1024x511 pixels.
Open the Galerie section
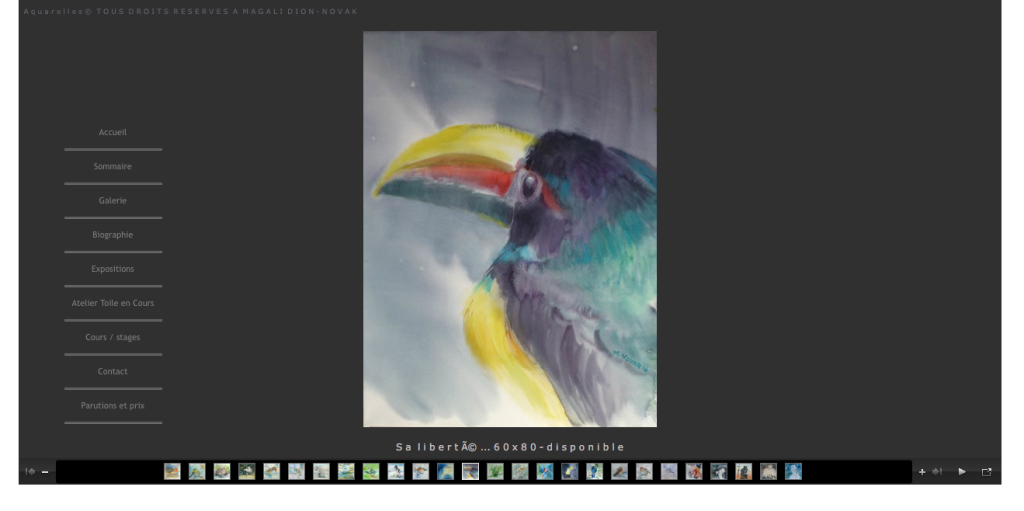[x=113, y=200]
